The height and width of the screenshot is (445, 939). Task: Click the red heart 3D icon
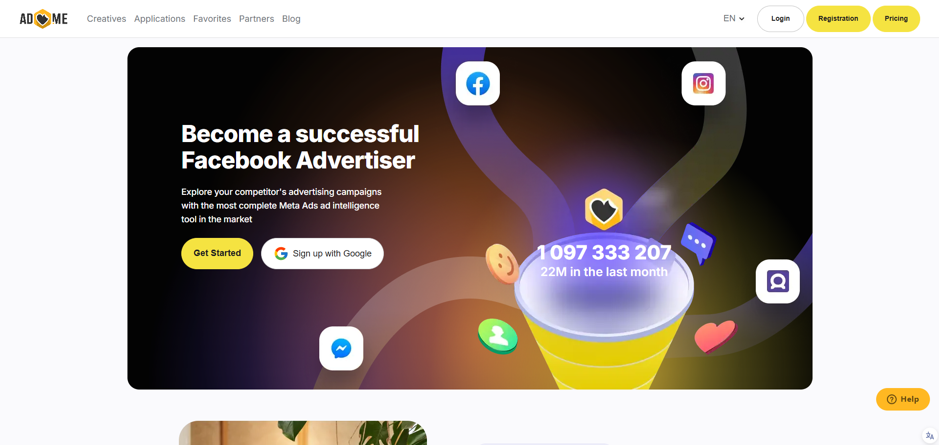point(715,335)
